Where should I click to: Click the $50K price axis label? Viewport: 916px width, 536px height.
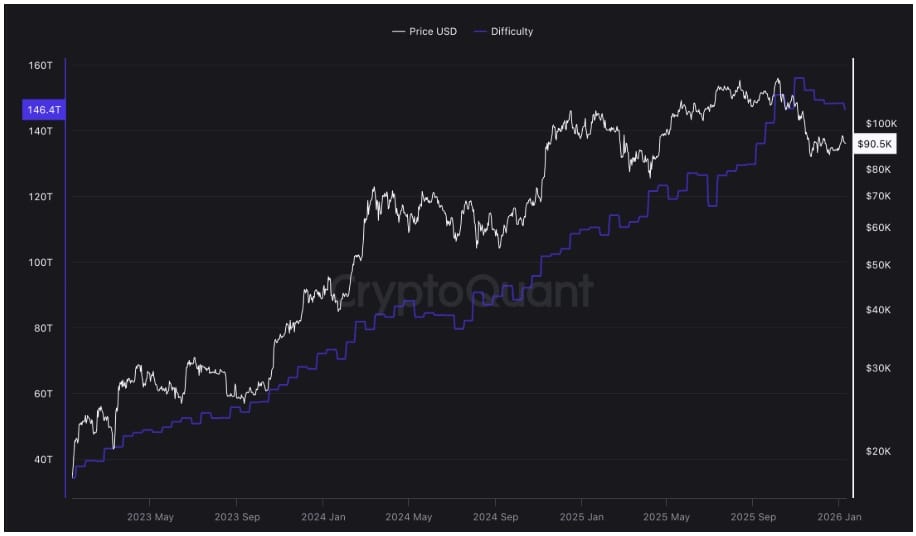pyautogui.click(x=877, y=265)
